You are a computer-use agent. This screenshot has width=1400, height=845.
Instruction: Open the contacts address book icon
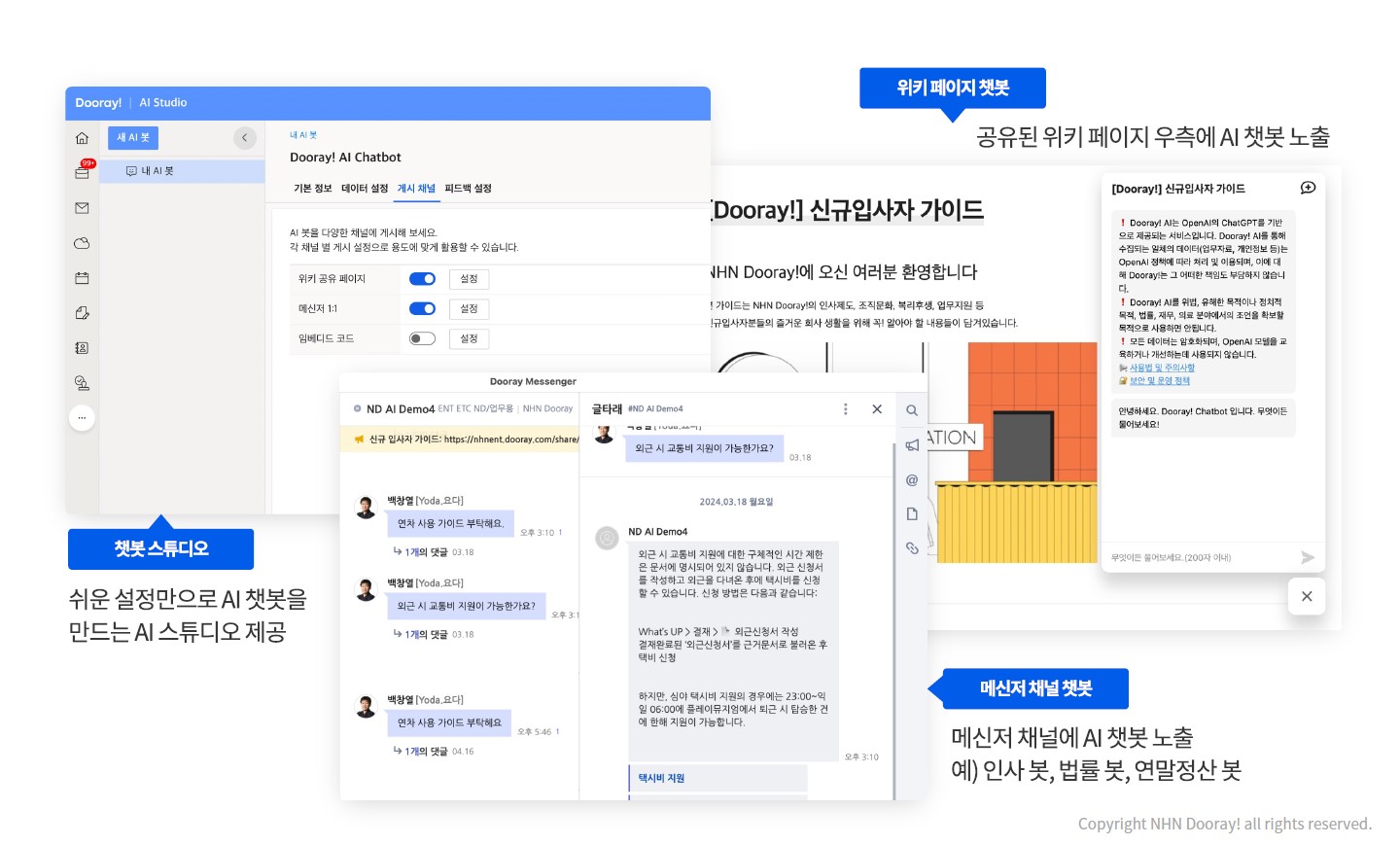[82, 348]
